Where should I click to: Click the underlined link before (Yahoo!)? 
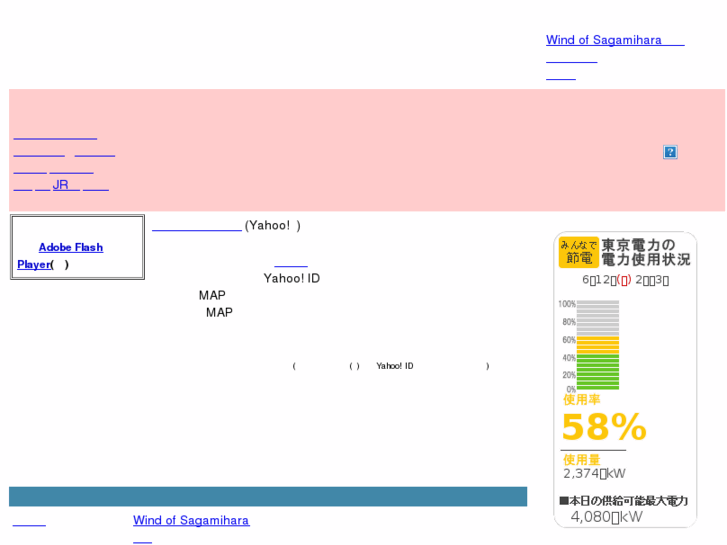coord(197,226)
